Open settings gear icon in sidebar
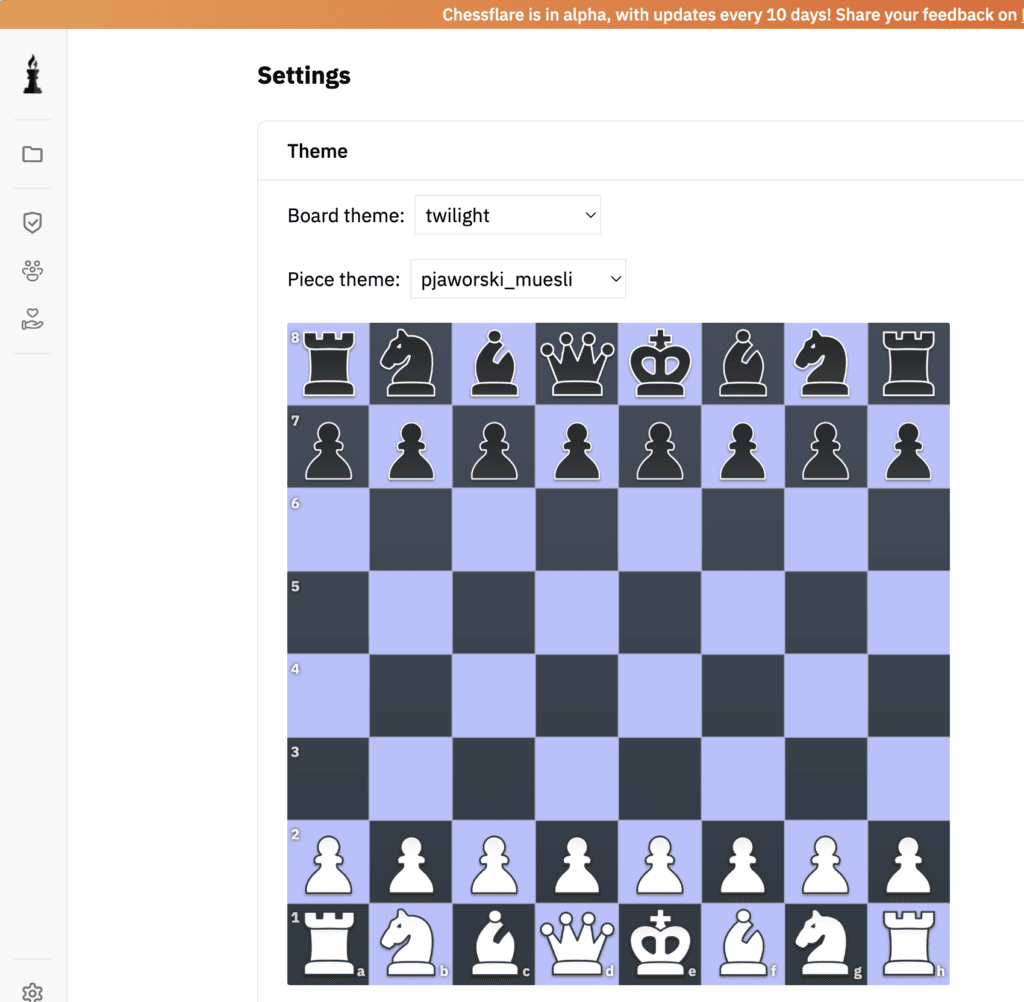Screen dimensions: 1024x1002 [33, 993]
